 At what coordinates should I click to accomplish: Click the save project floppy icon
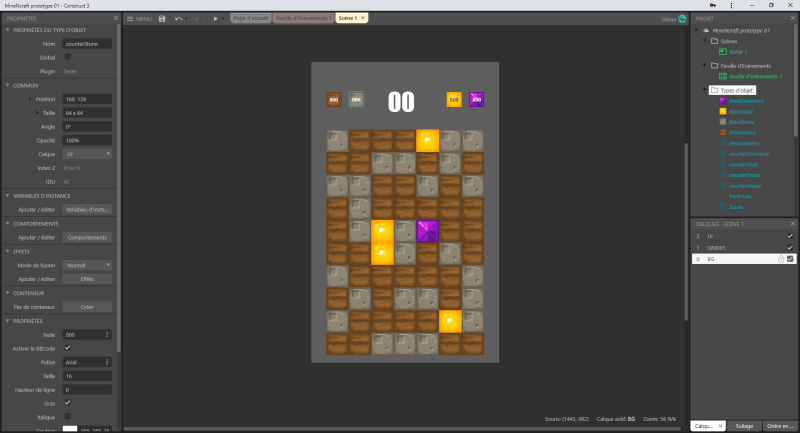click(x=162, y=18)
